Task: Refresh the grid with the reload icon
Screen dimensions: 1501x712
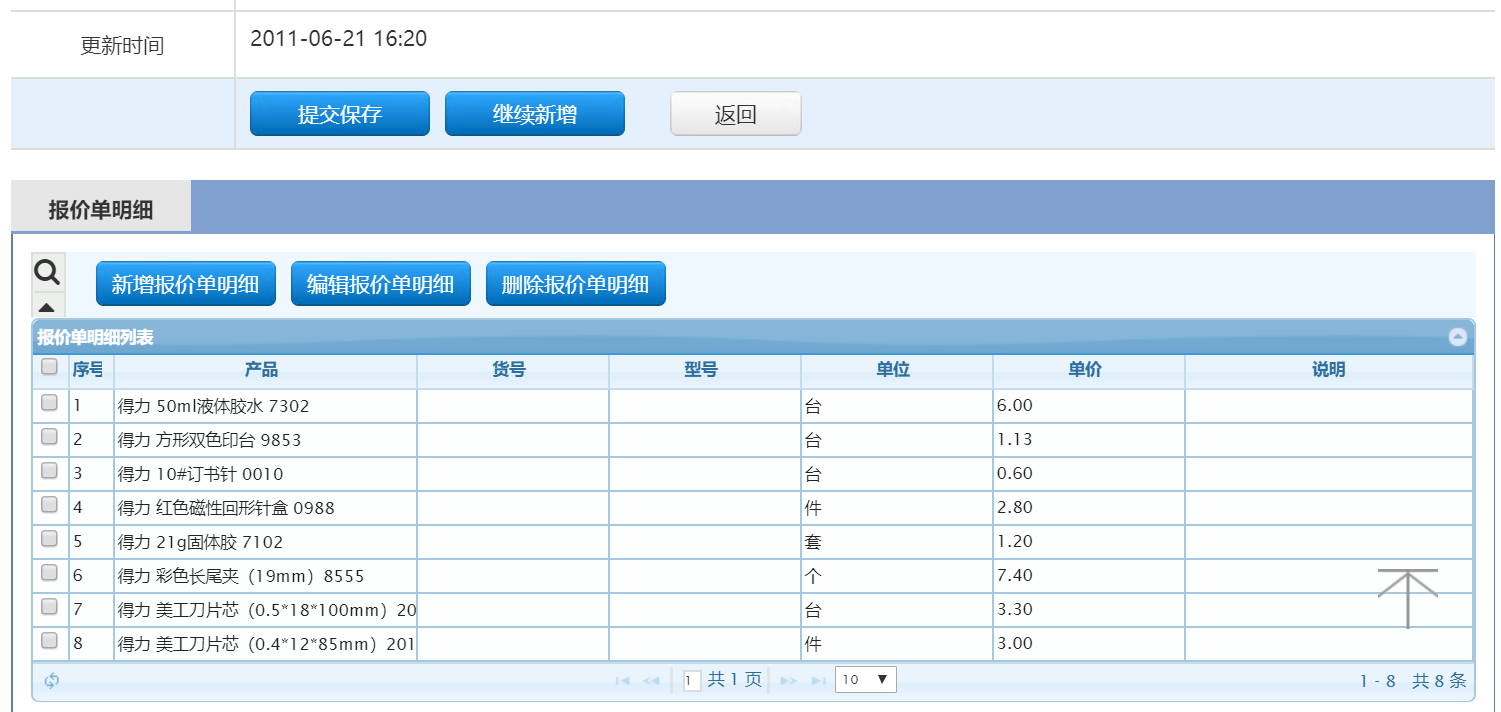Action: 51,680
